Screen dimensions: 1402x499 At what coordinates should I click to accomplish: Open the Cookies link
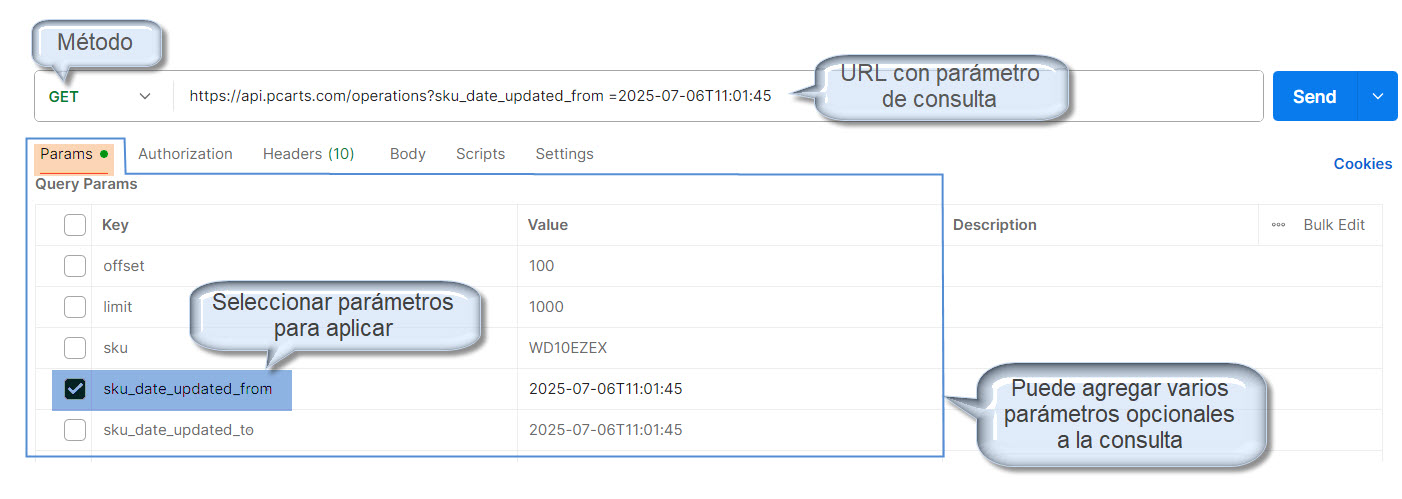point(1362,164)
